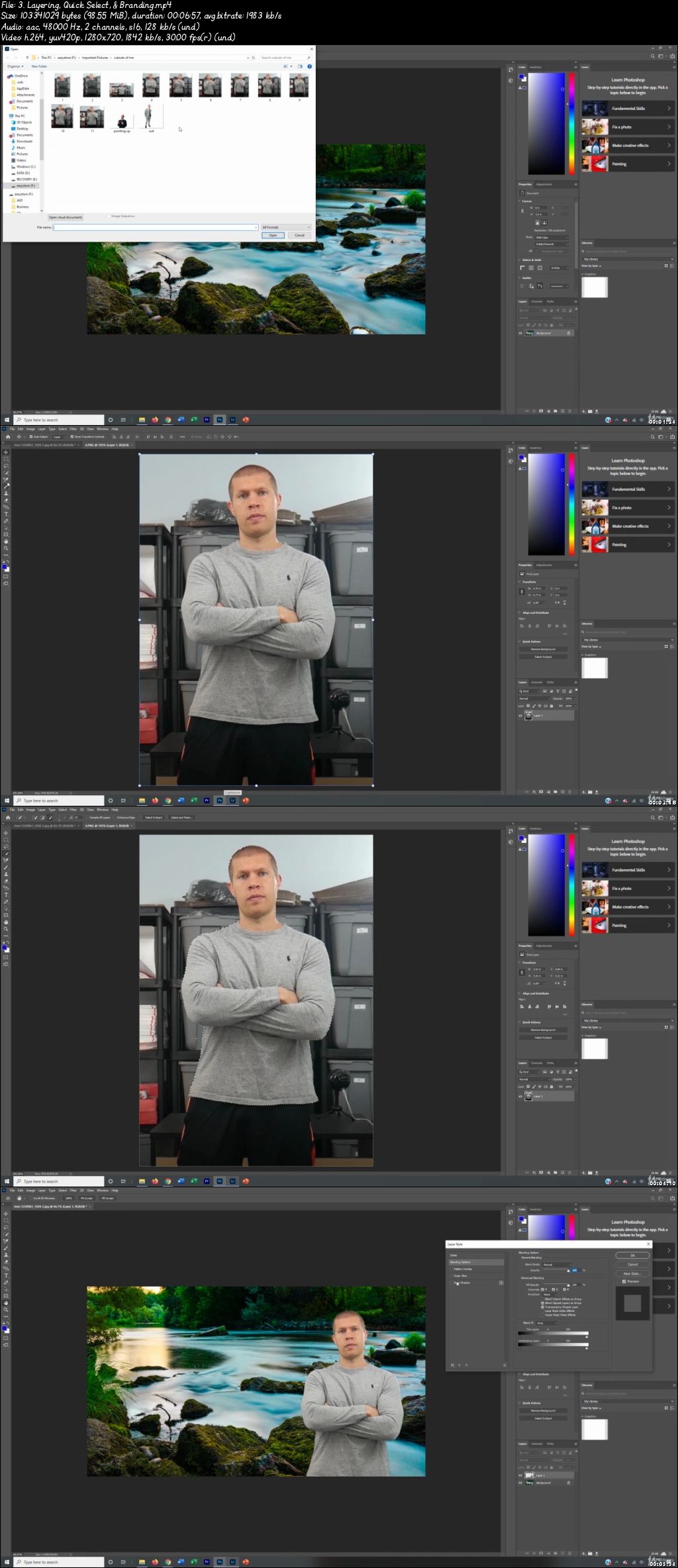The width and height of the screenshot is (678, 1568).
Task: Switch to Channels tab in Open dialog frame
Action: pos(537,301)
